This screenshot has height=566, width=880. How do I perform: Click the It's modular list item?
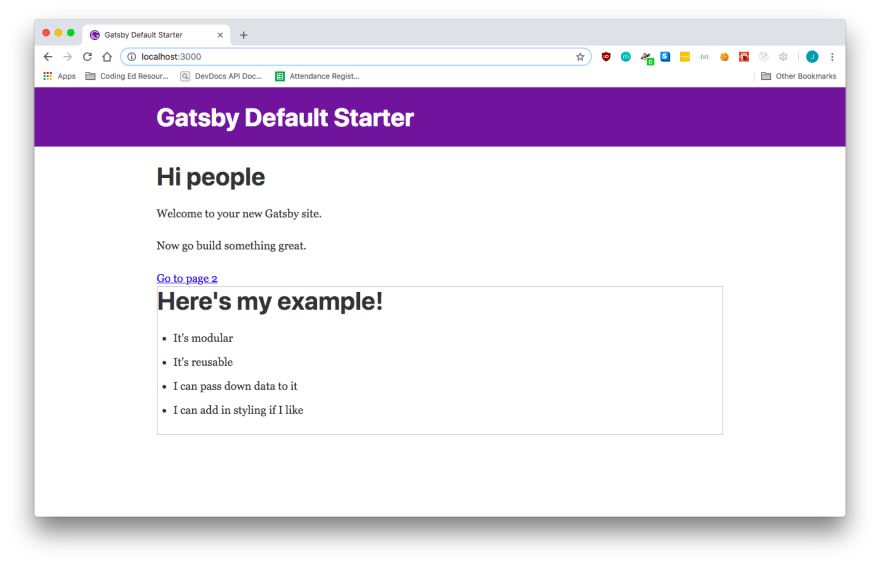(203, 338)
